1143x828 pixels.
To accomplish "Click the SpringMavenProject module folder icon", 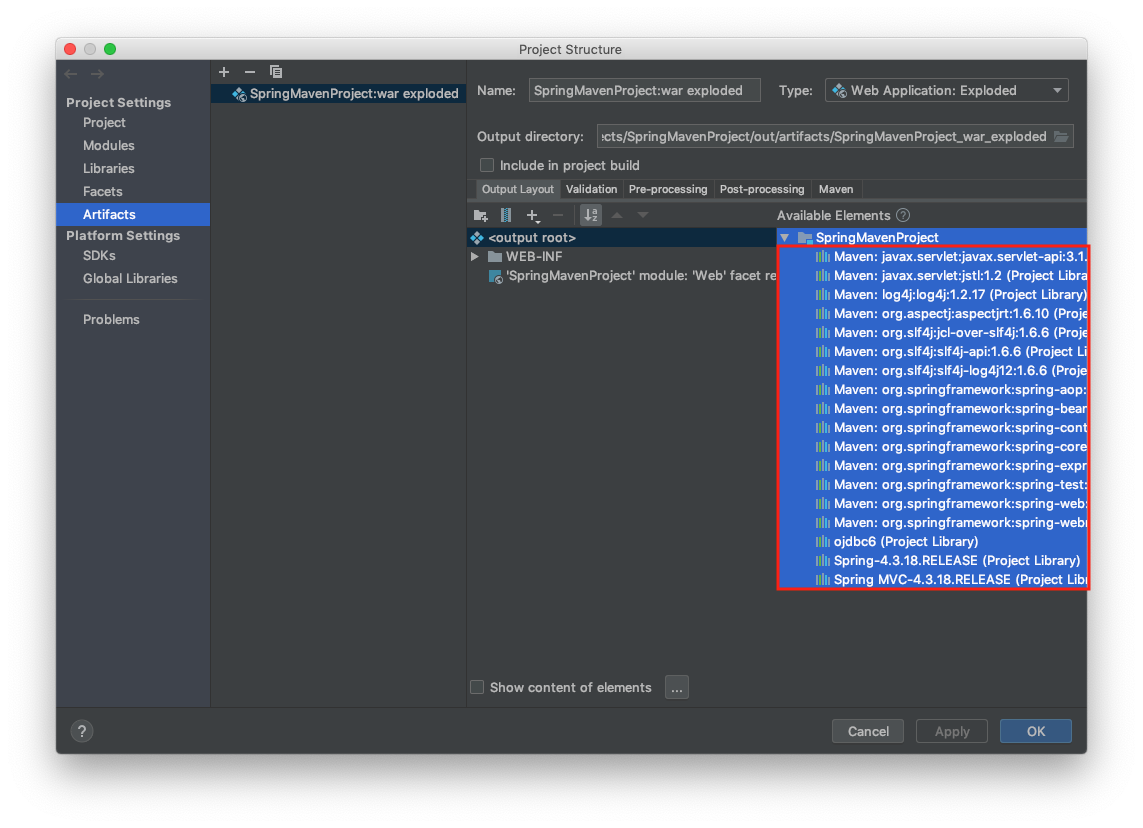I will click(805, 238).
